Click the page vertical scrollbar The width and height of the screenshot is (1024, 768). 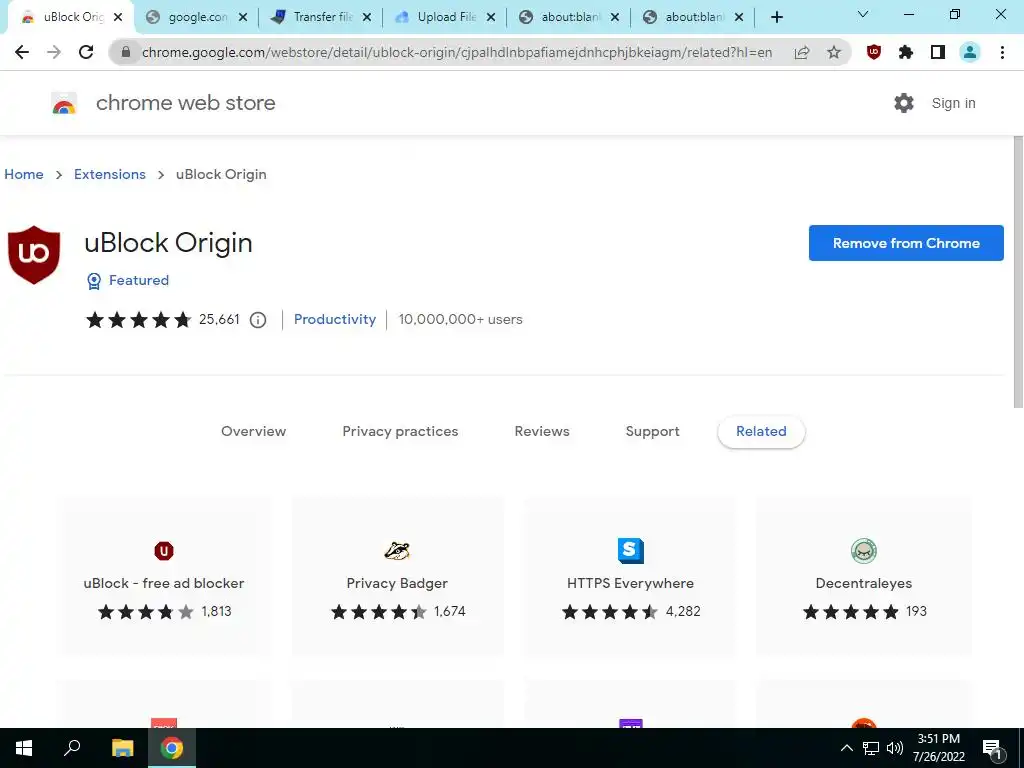(x=1017, y=272)
